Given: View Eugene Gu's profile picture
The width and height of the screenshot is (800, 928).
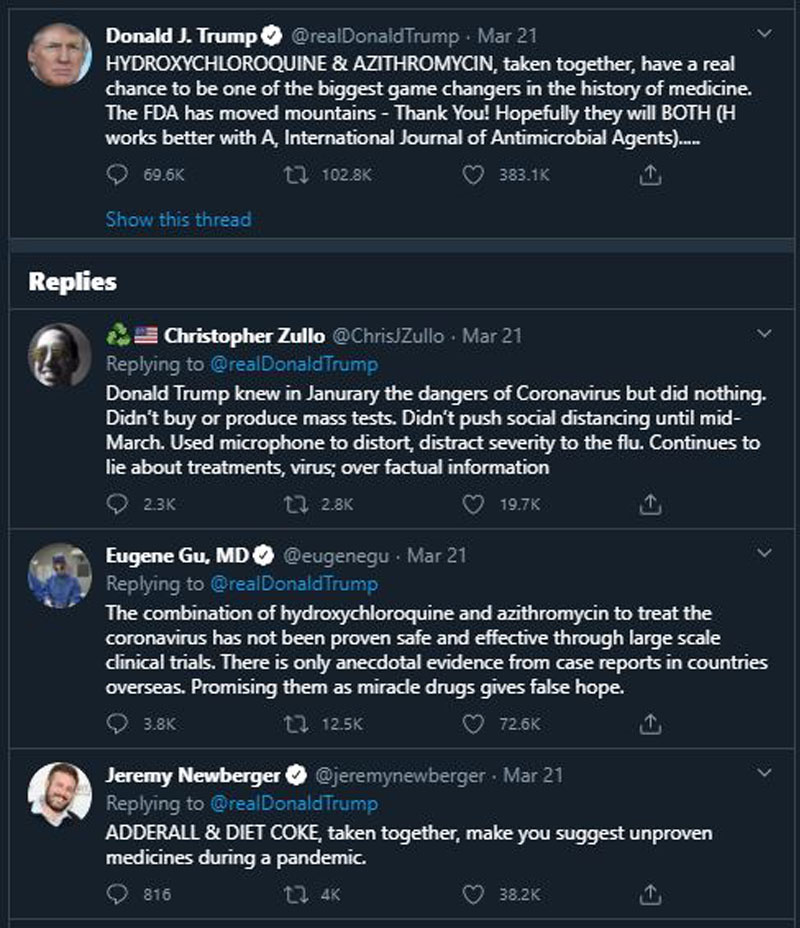Looking at the screenshot, I should click(x=60, y=575).
